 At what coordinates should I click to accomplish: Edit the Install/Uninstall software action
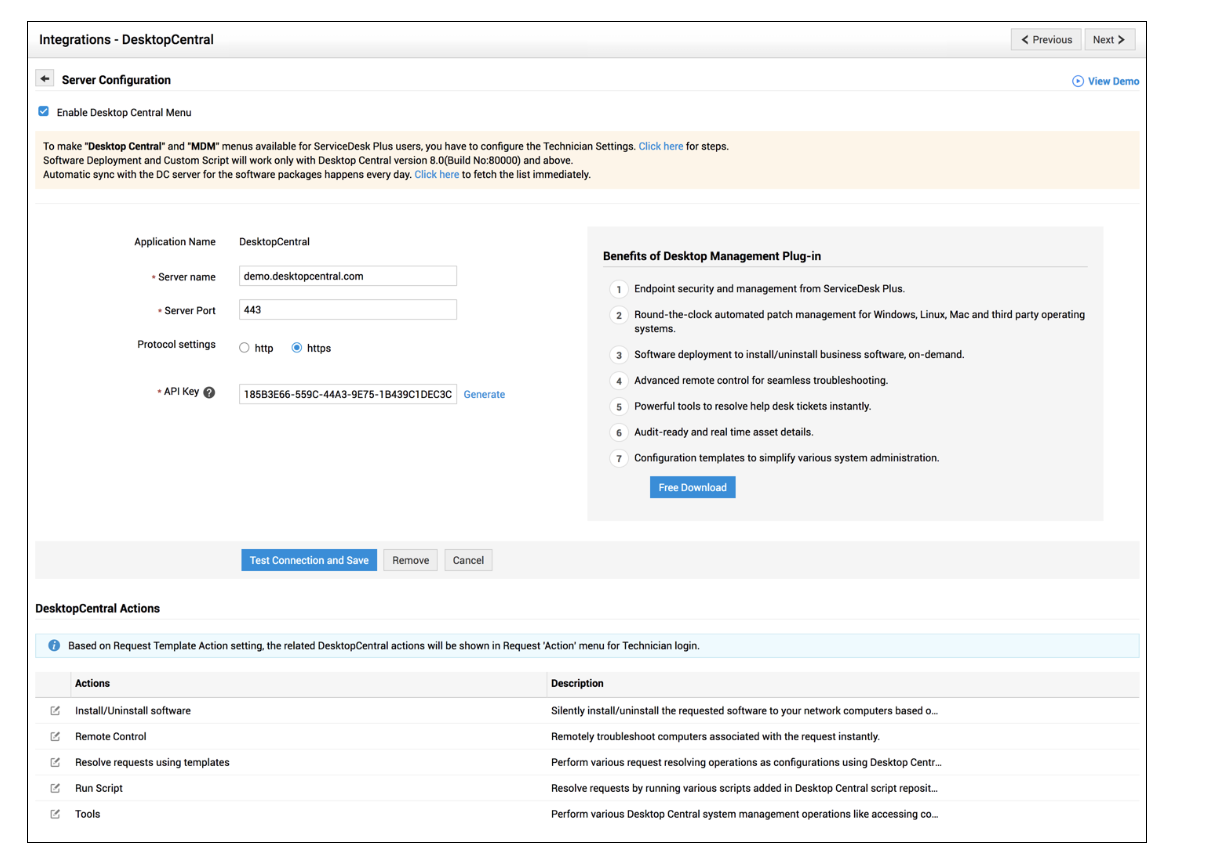click(56, 711)
